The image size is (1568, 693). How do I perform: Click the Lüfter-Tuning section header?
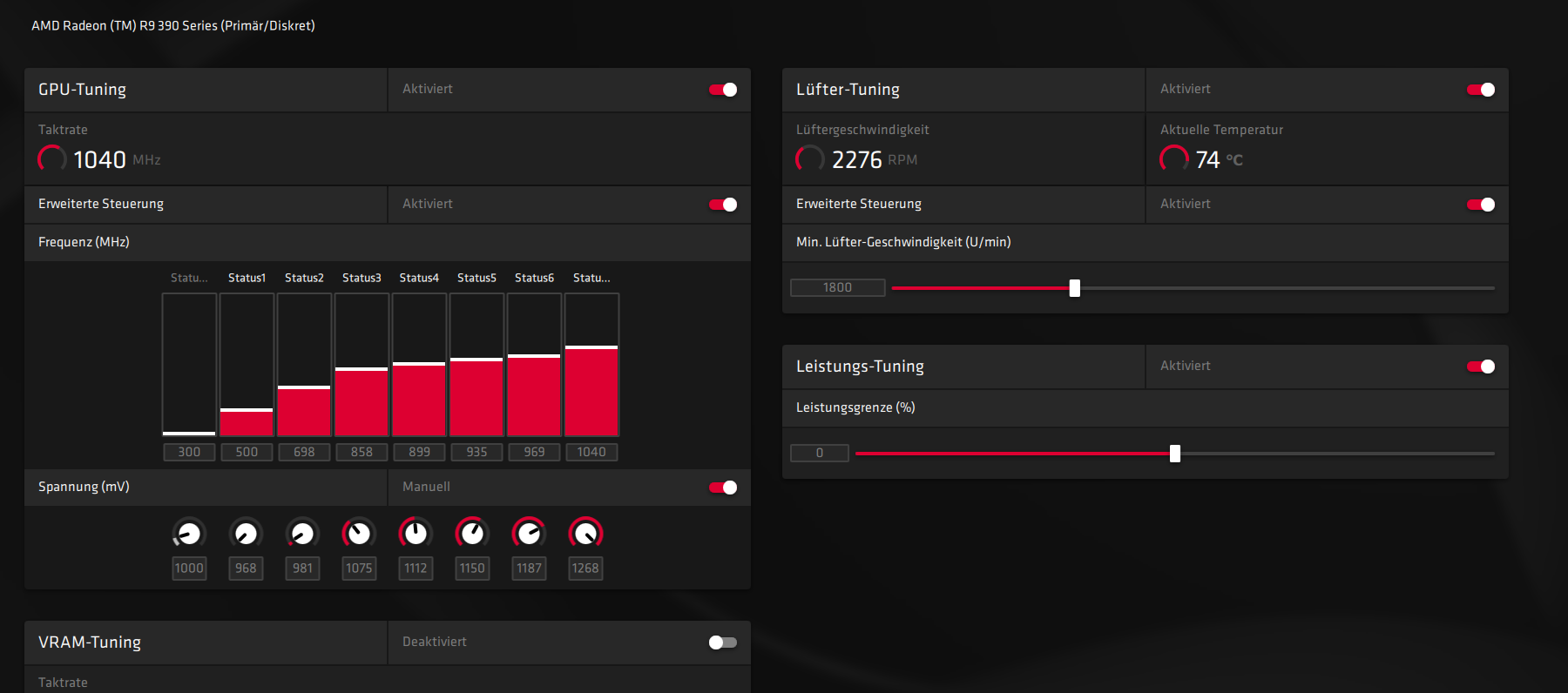tap(848, 90)
